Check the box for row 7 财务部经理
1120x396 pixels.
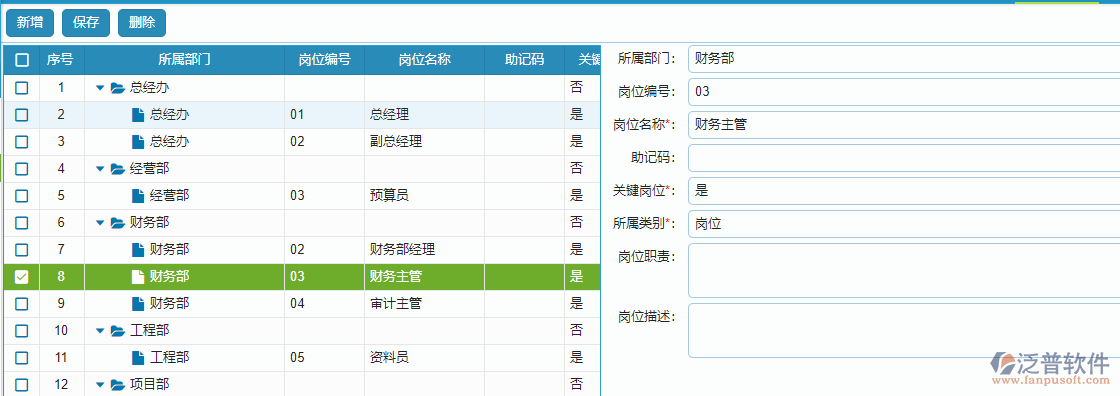pyautogui.click(x=22, y=249)
